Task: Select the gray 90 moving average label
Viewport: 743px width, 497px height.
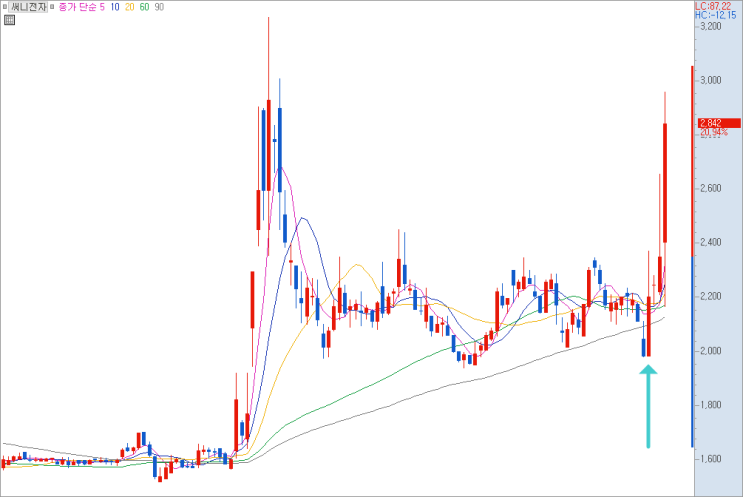Action: pos(159,7)
